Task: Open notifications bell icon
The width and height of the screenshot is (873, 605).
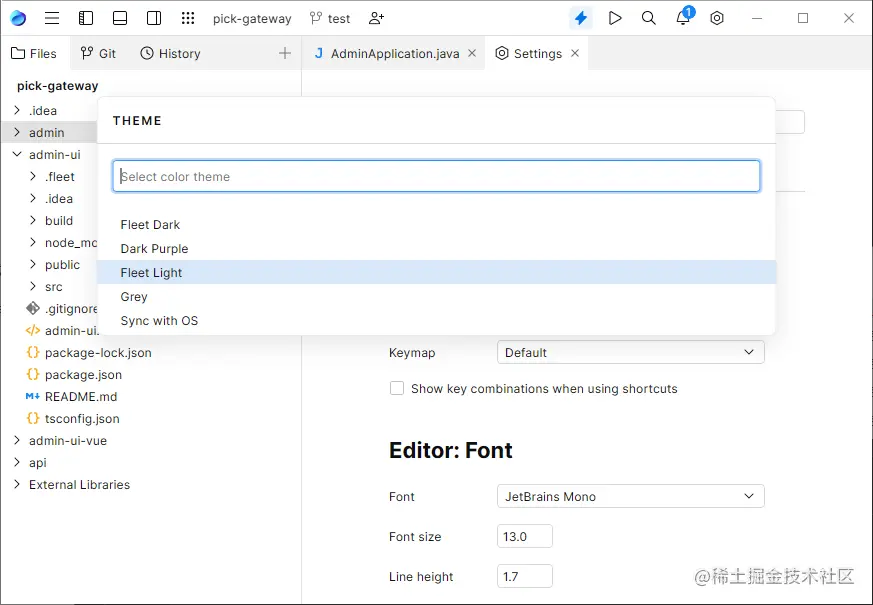Action: click(x=683, y=18)
